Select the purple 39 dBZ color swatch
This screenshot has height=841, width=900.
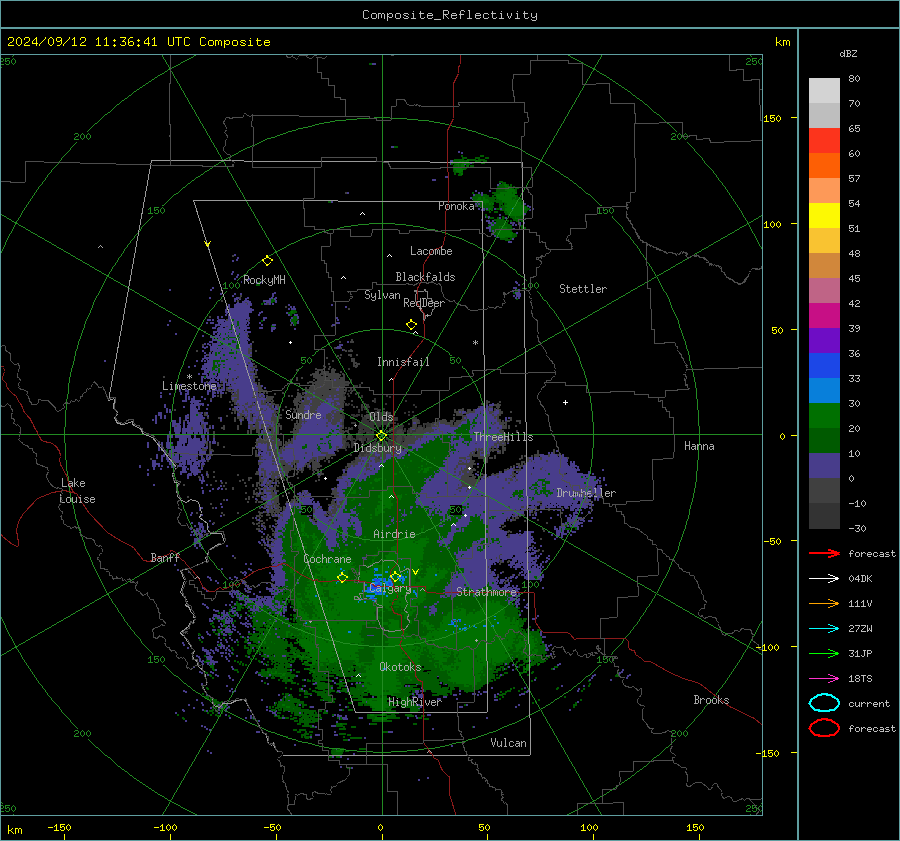point(824,340)
